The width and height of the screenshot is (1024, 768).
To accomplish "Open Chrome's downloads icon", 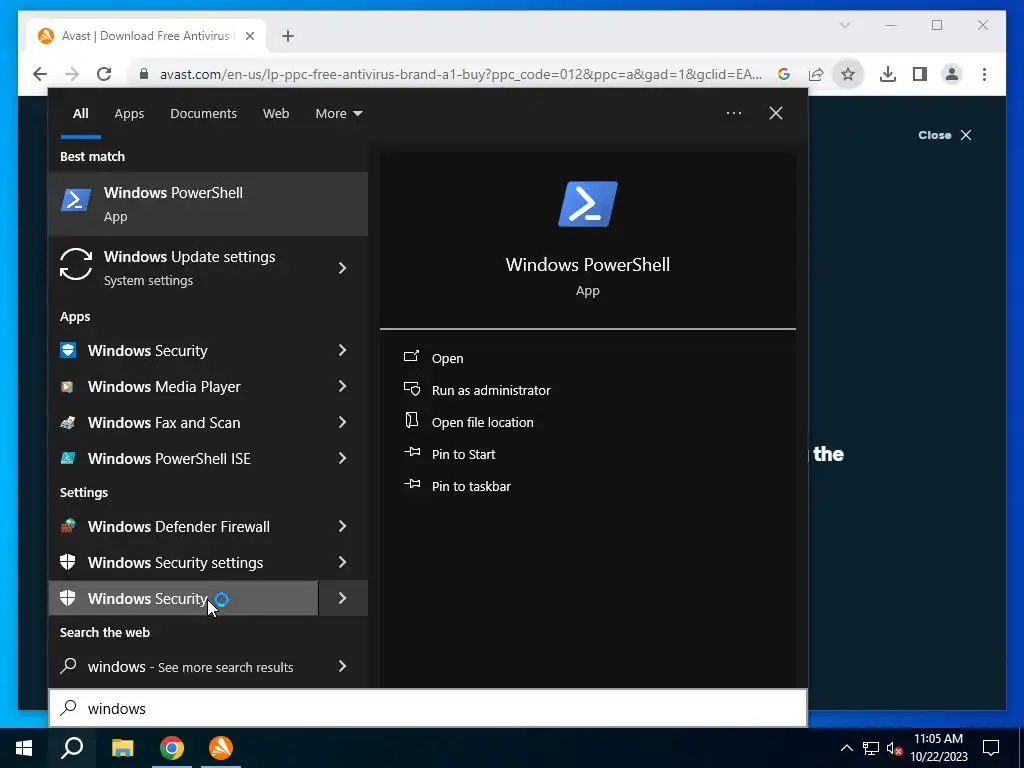I will [x=888, y=74].
